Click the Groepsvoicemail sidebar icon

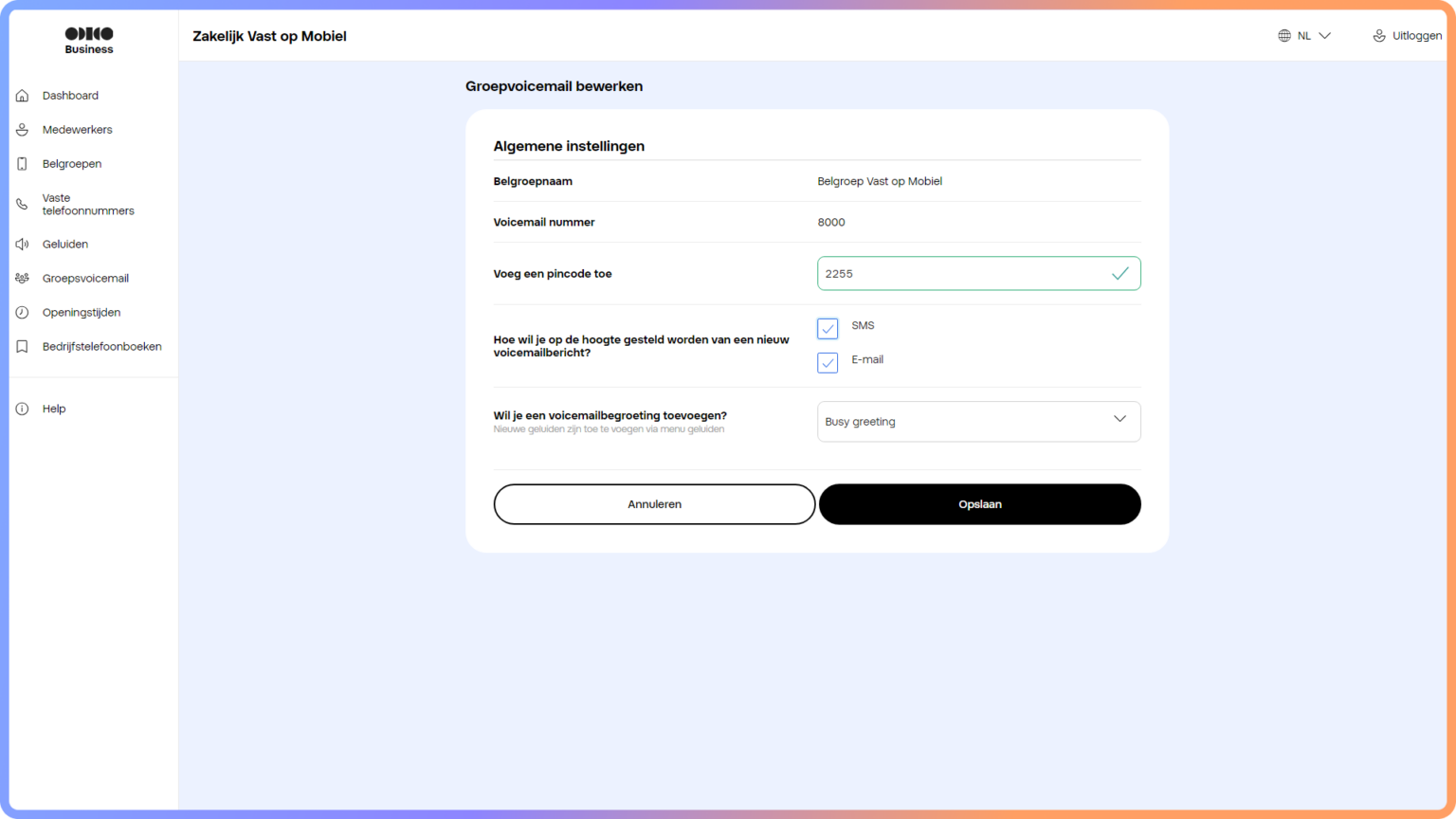pyautogui.click(x=21, y=278)
